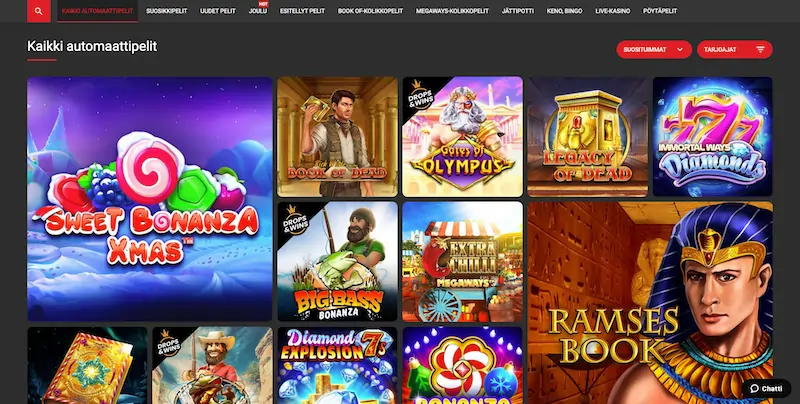Open Immortal Ways Diamonds game
Image resolution: width=800 pixels, height=404 pixels.
pos(713,137)
